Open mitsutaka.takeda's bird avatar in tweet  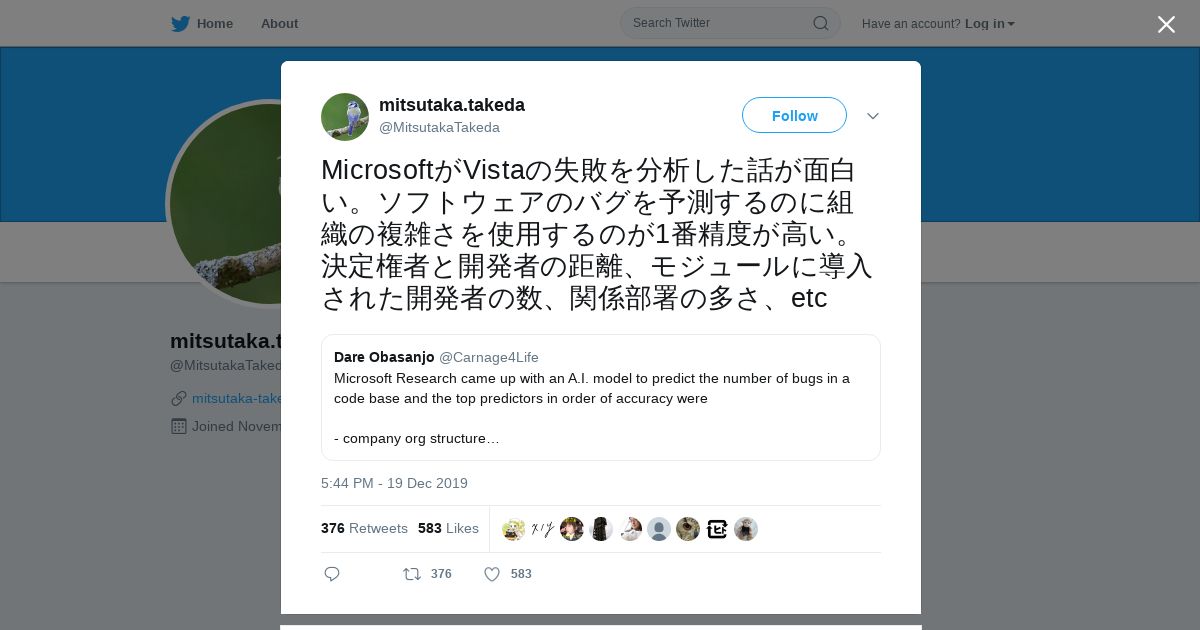click(345, 117)
